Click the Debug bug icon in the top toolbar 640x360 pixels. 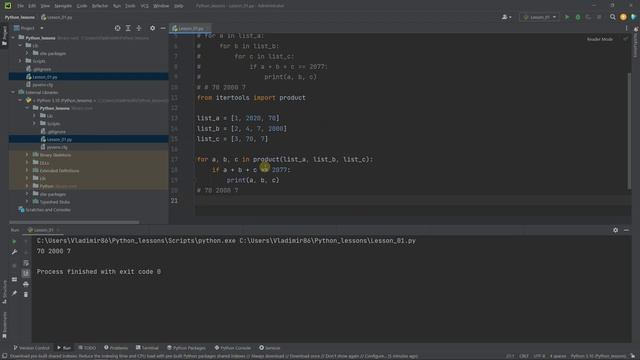[578, 17]
